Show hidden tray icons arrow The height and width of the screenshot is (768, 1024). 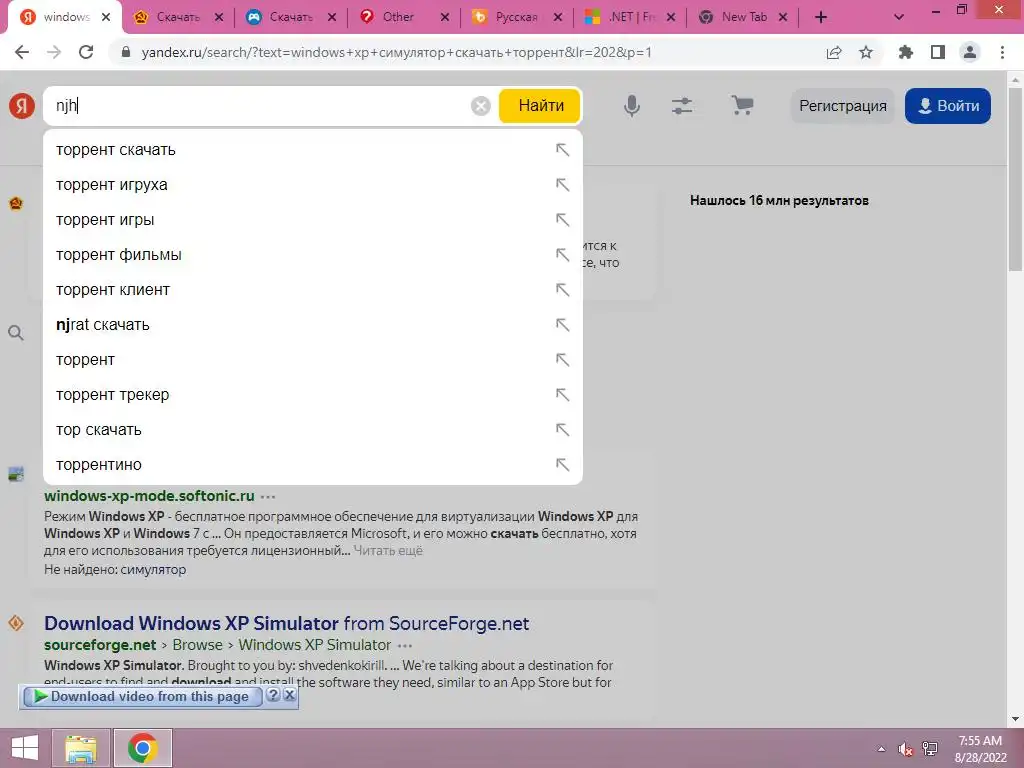coord(882,749)
